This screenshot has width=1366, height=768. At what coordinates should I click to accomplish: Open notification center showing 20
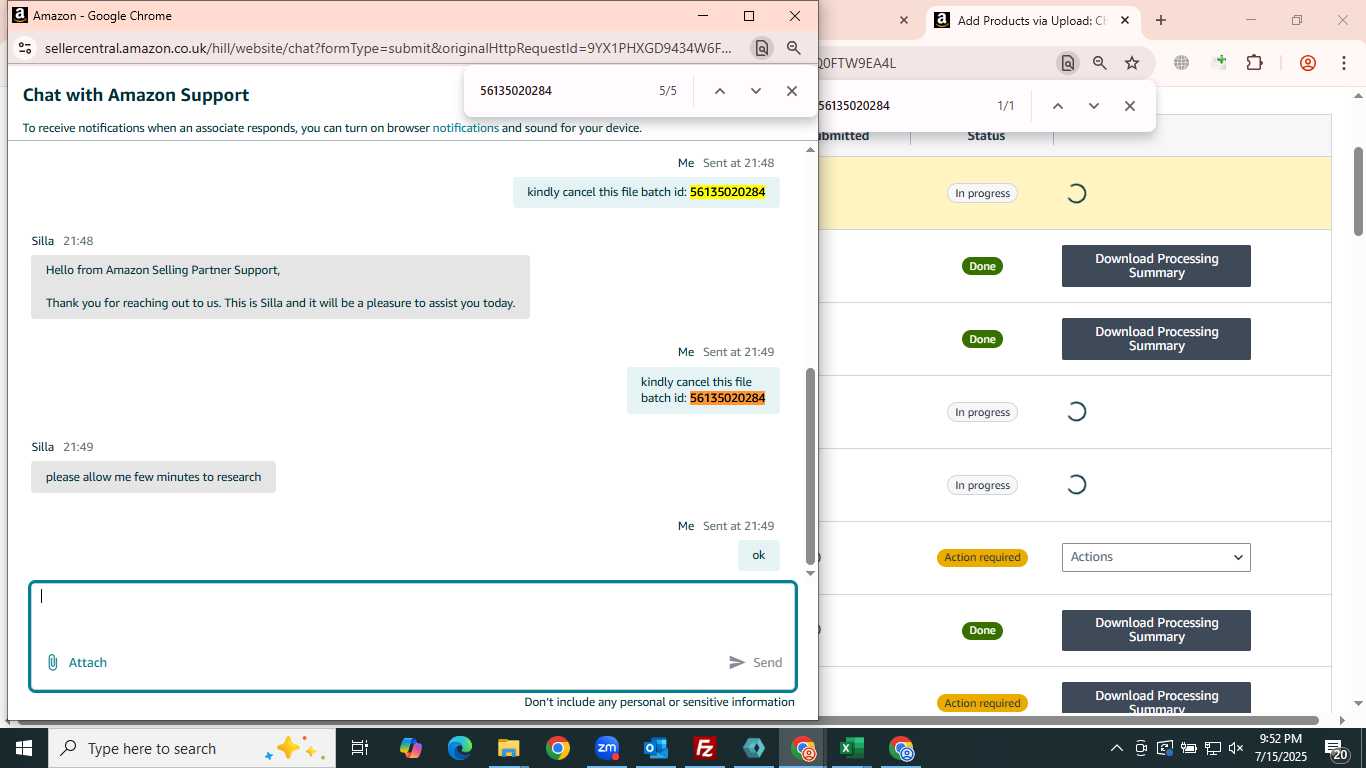point(1337,749)
